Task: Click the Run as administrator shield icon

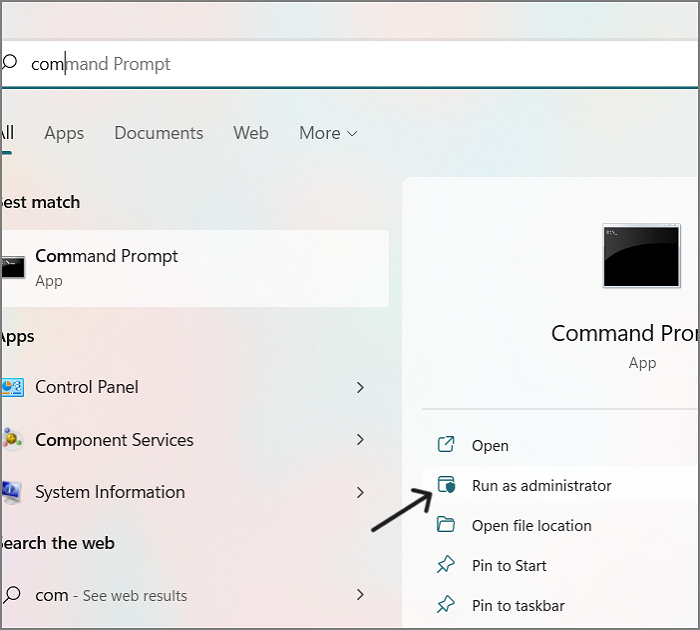Action: pos(447,486)
